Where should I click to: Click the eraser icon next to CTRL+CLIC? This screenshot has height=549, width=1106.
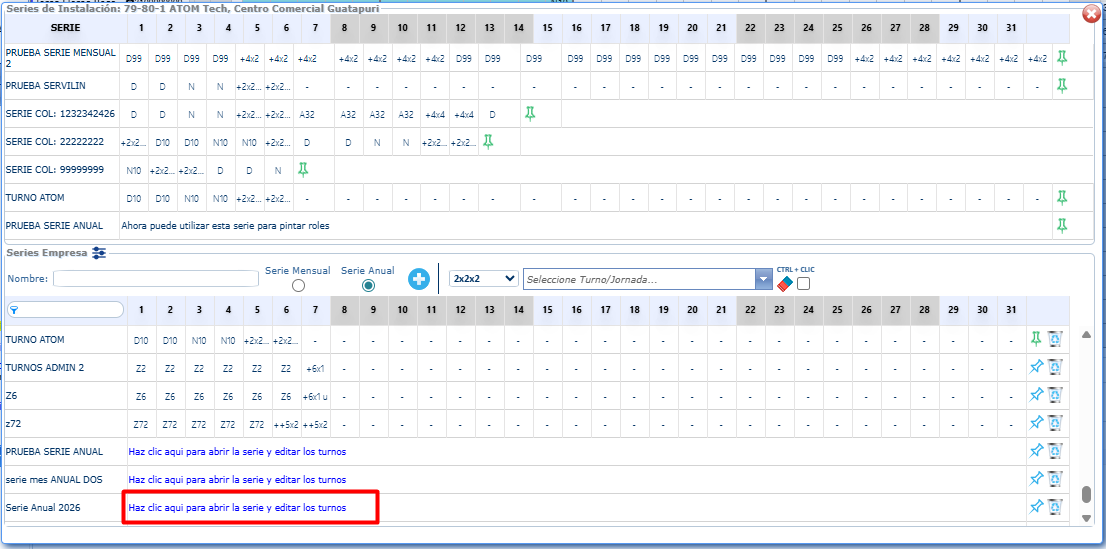pyautogui.click(x=784, y=284)
